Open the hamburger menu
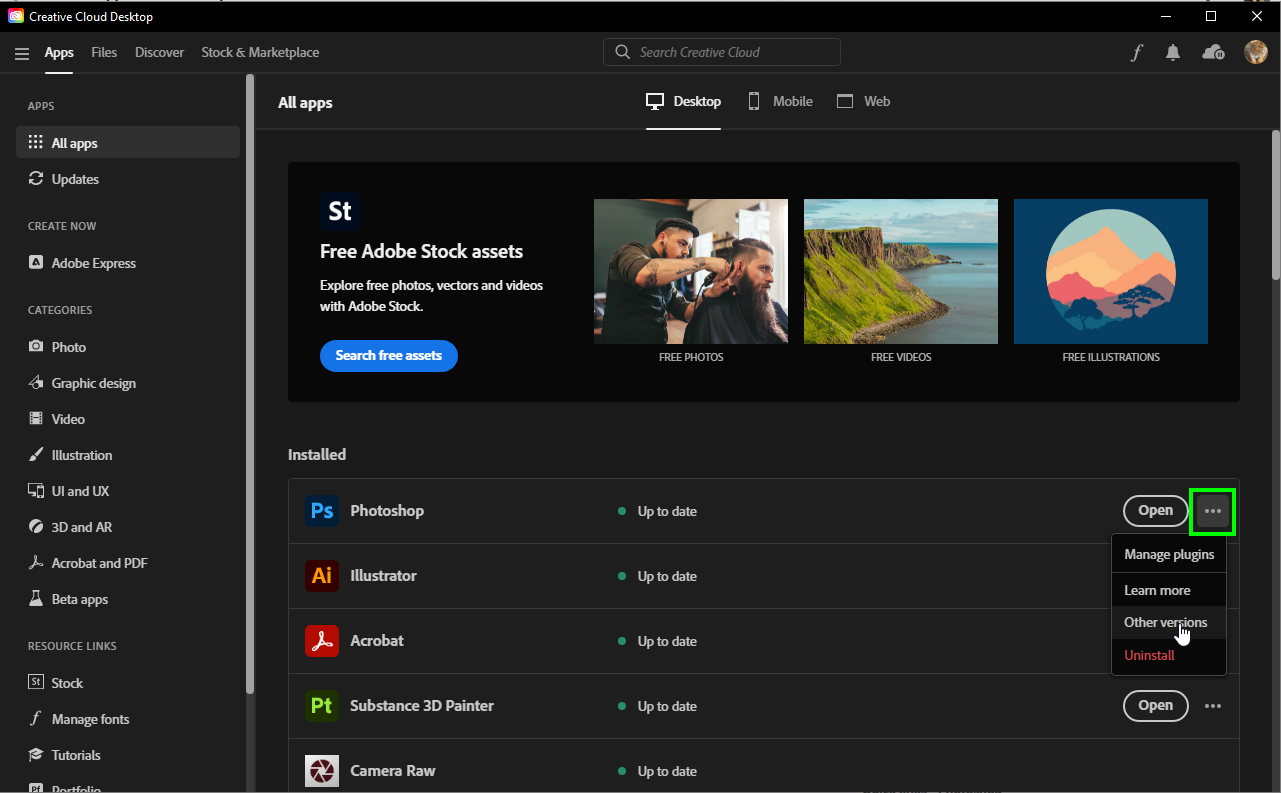1281x793 pixels. pyautogui.click(x=22, y=53)
